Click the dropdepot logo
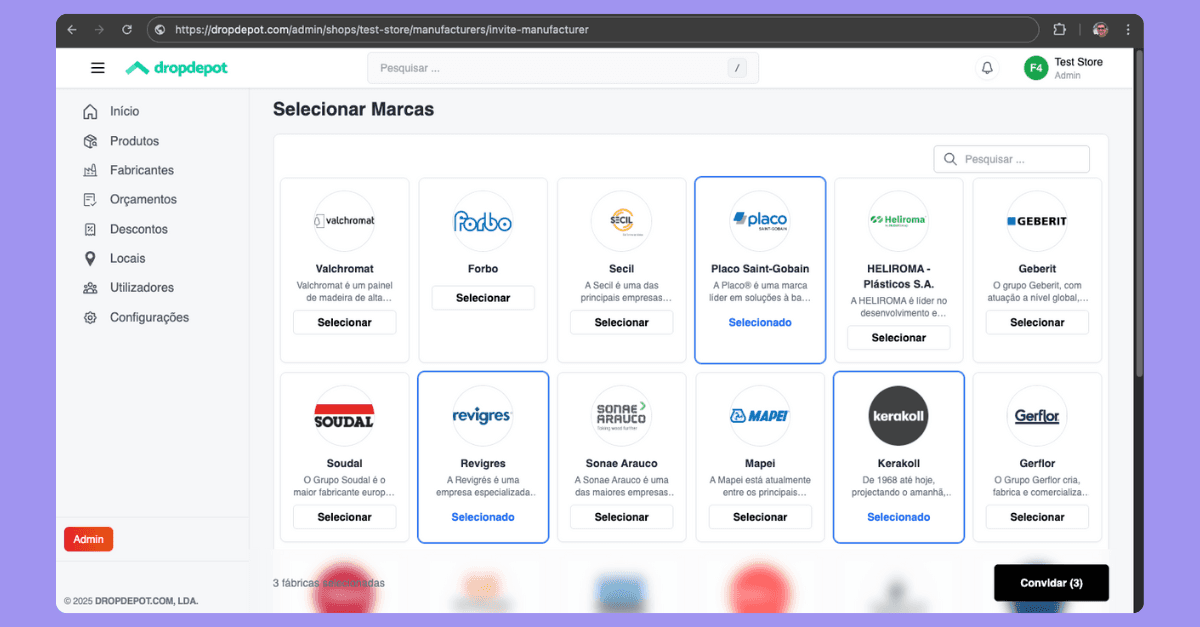Screen dimensions: 1200x627 tap(176, 67)
